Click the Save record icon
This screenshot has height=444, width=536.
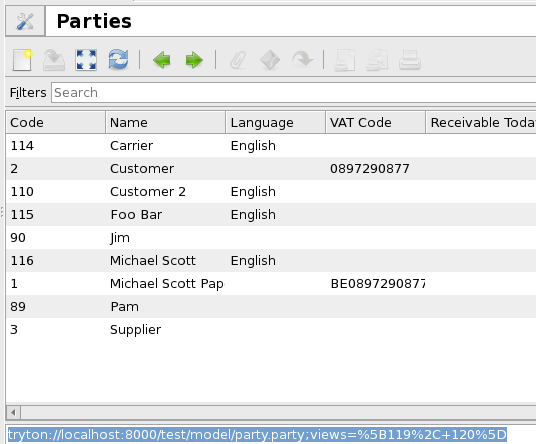[54, 60]
